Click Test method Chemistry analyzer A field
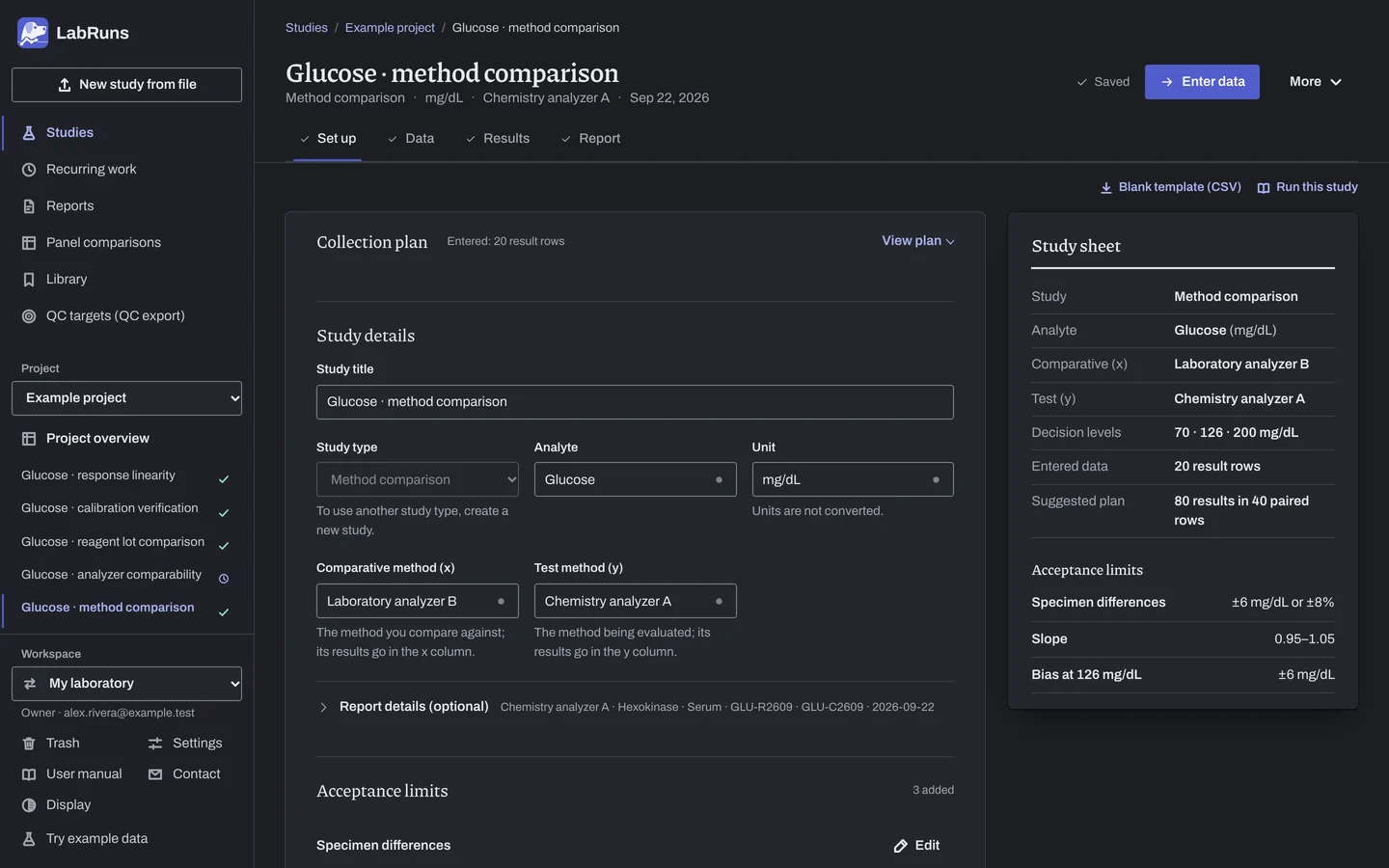This screenshot has width=1389, height=868. 635,601
